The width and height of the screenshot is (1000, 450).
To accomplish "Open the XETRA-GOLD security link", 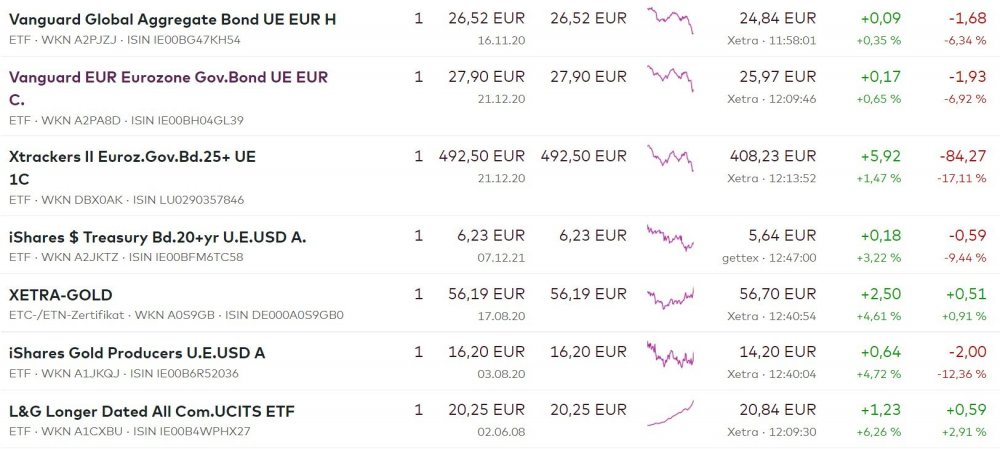I will click(60, 295).
